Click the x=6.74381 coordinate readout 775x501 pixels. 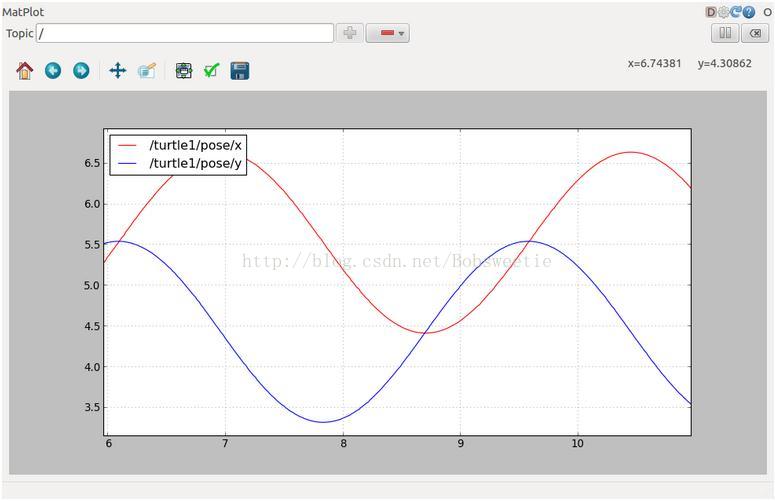[x=654, y=63]
